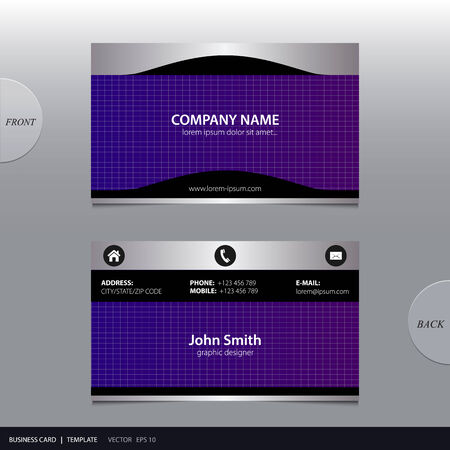450x450 pixels.
Task: Click the lorem@ipsum.com email address
Action: click(x=322, y=292)
